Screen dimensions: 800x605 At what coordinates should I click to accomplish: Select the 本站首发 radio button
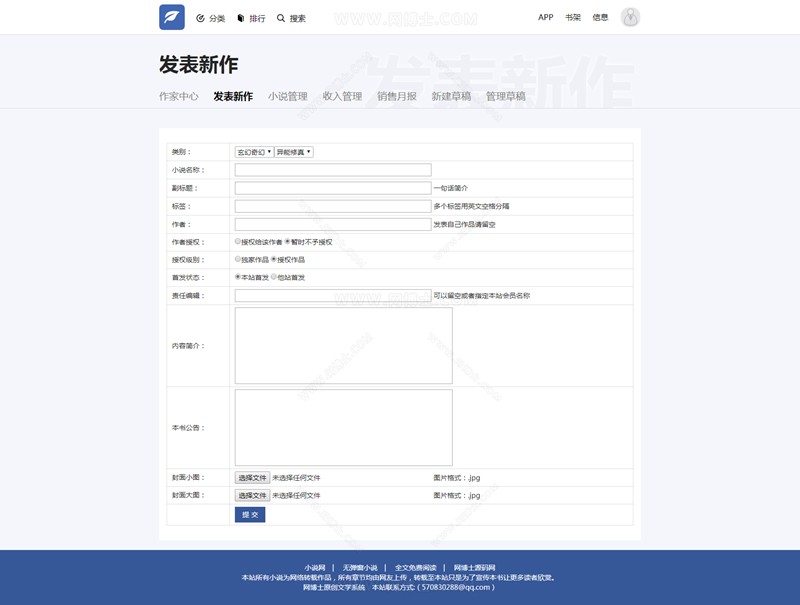pyautogui.click(x=238, y=277)
